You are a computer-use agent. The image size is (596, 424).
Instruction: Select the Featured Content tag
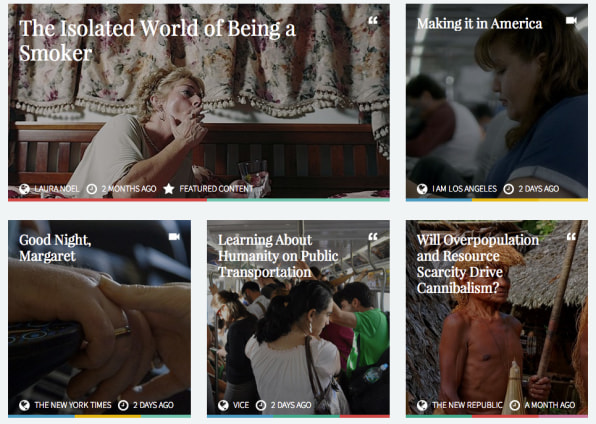[216, 189]
